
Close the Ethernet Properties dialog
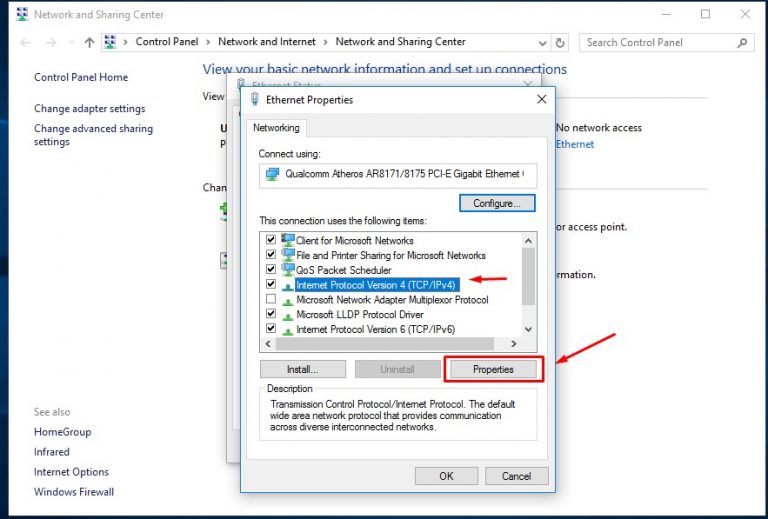pyautogui.click(x=541, y=99)
